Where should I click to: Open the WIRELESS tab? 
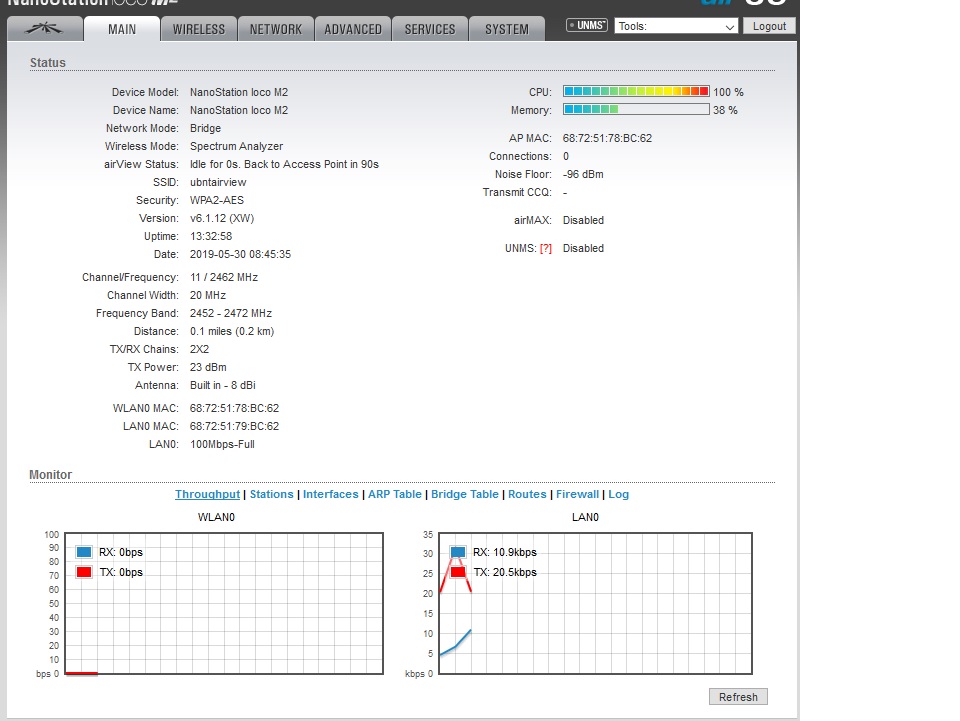pyautogui.click(x=199, y=29)
